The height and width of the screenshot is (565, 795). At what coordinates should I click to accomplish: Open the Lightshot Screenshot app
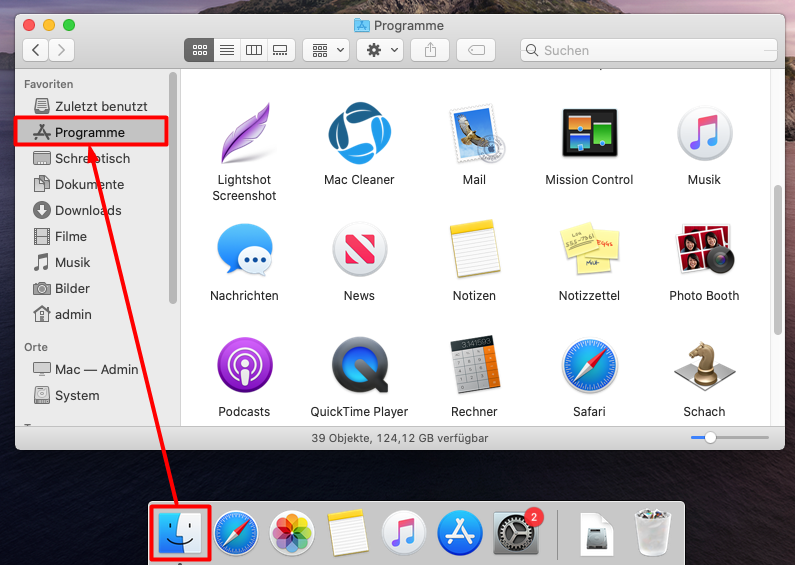click(244, 133)
